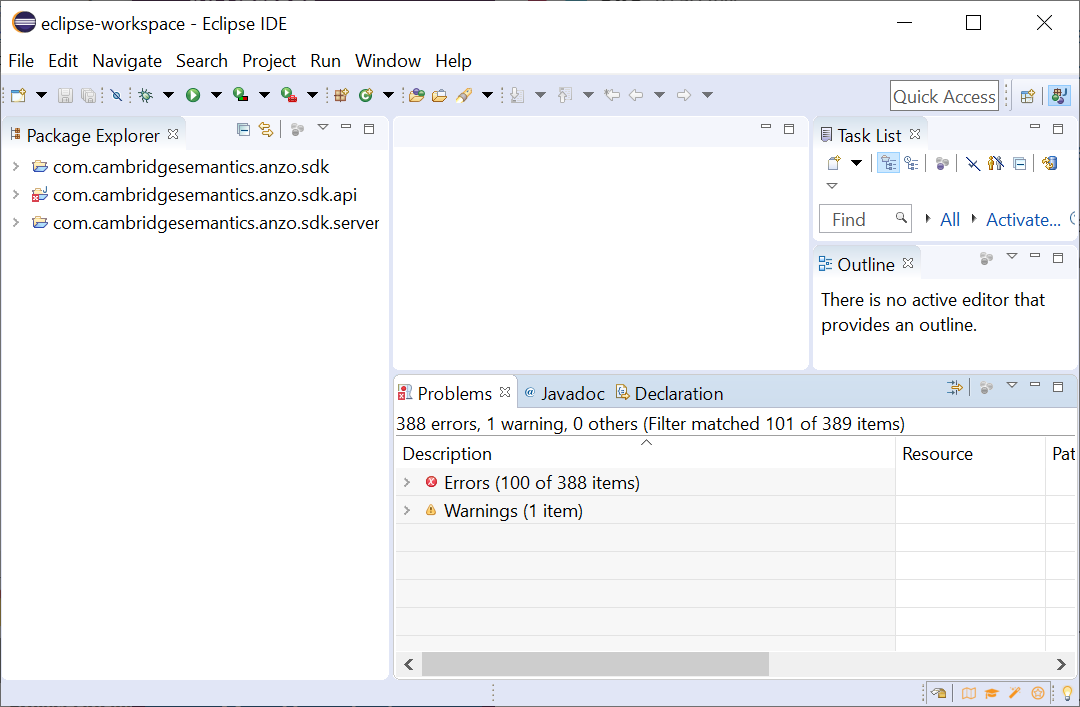
Task: Open the Run button dropdown arrow
Action: (x=216, y=95)
